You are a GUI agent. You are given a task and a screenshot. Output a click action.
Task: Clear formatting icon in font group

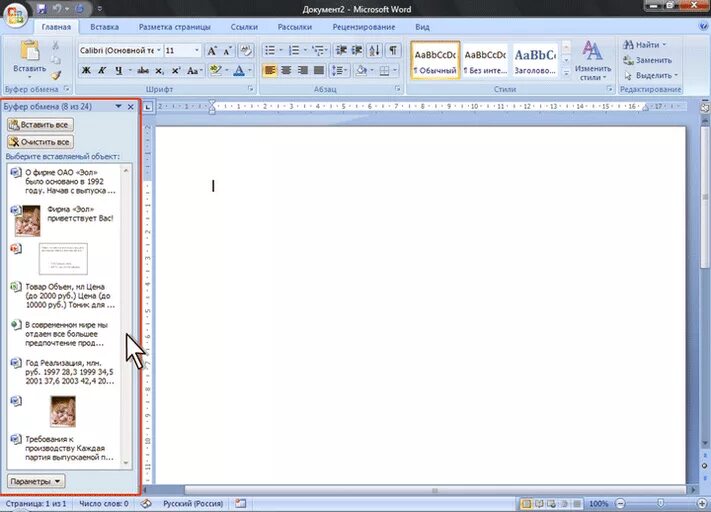click(246, 51)
